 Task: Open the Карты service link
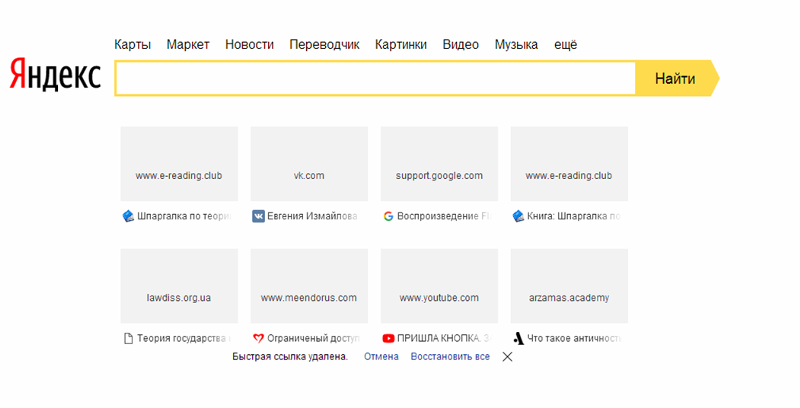point(133,45)
